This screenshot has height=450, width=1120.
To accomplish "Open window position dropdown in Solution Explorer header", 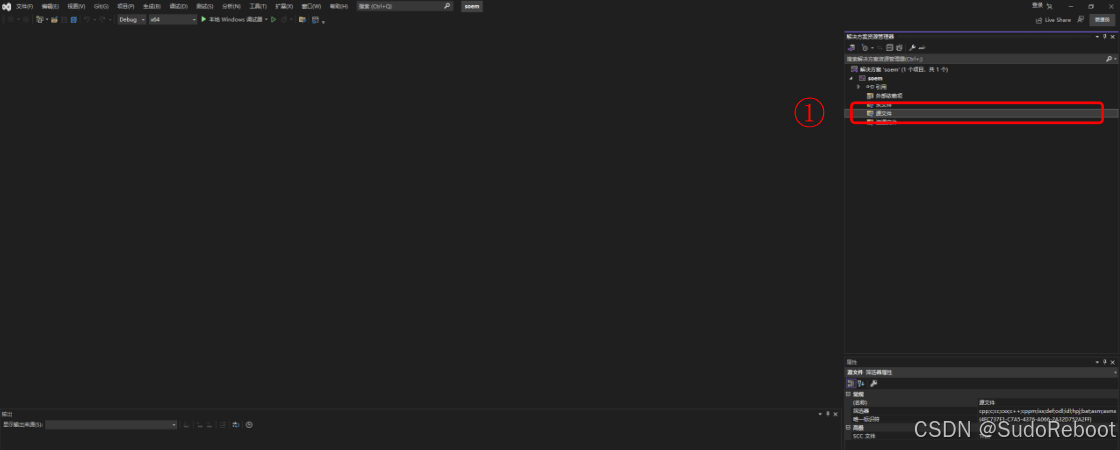I will 1097,36.
